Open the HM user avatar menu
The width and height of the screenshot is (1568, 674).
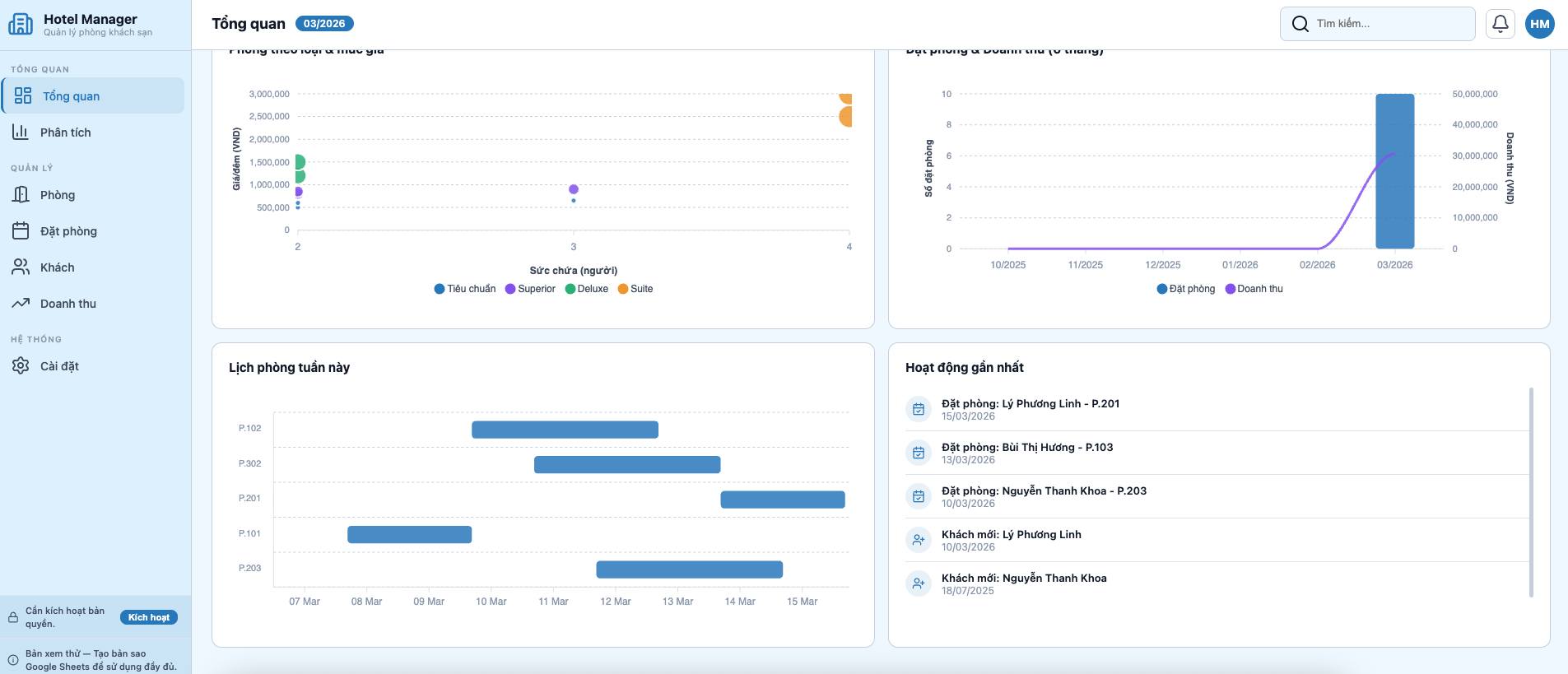1539,24
